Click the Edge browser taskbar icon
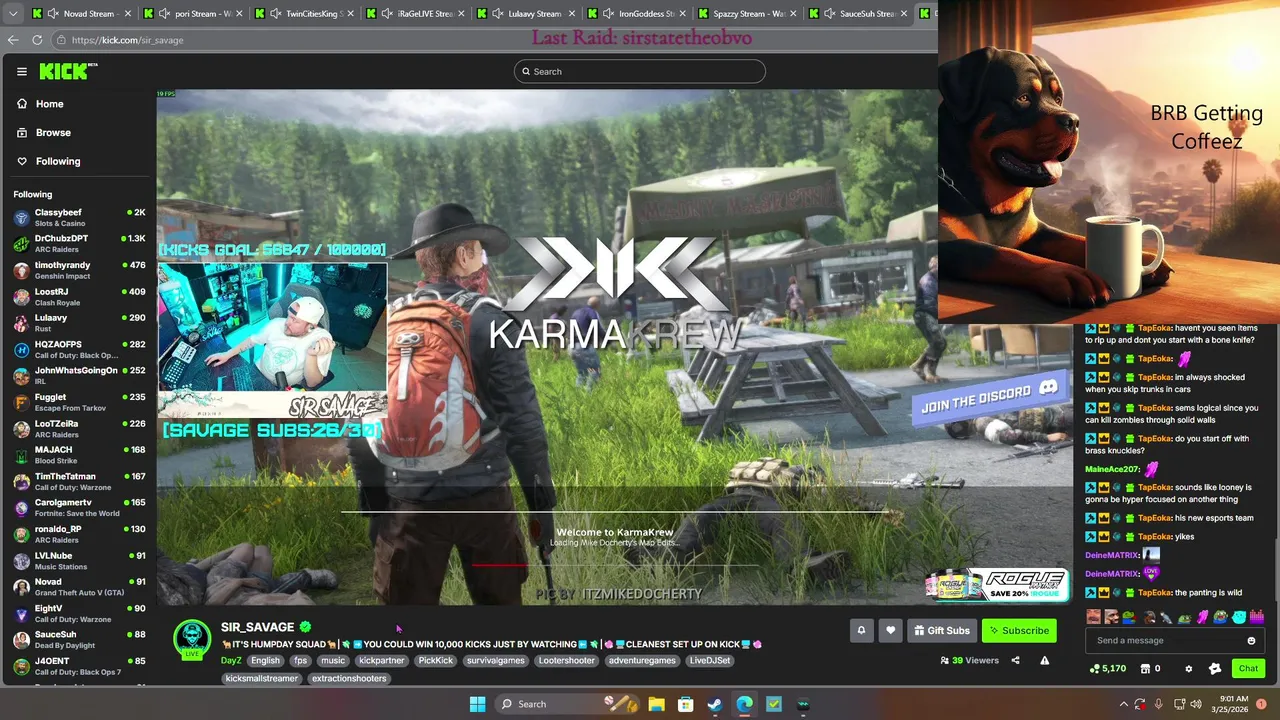Viewport: 1280px width, 720px height. coord(744,704)
